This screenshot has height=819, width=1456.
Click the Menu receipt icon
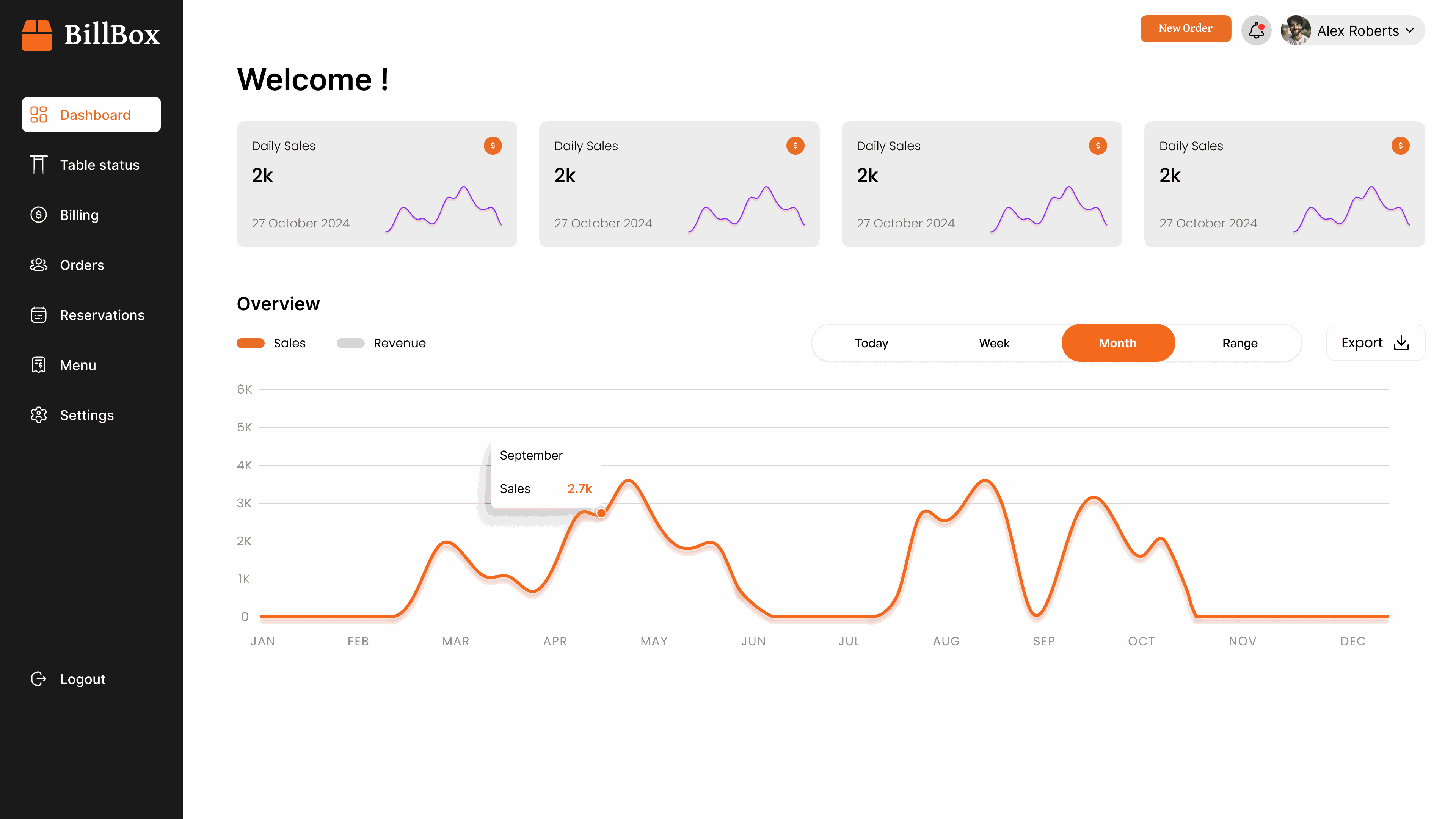38,364
